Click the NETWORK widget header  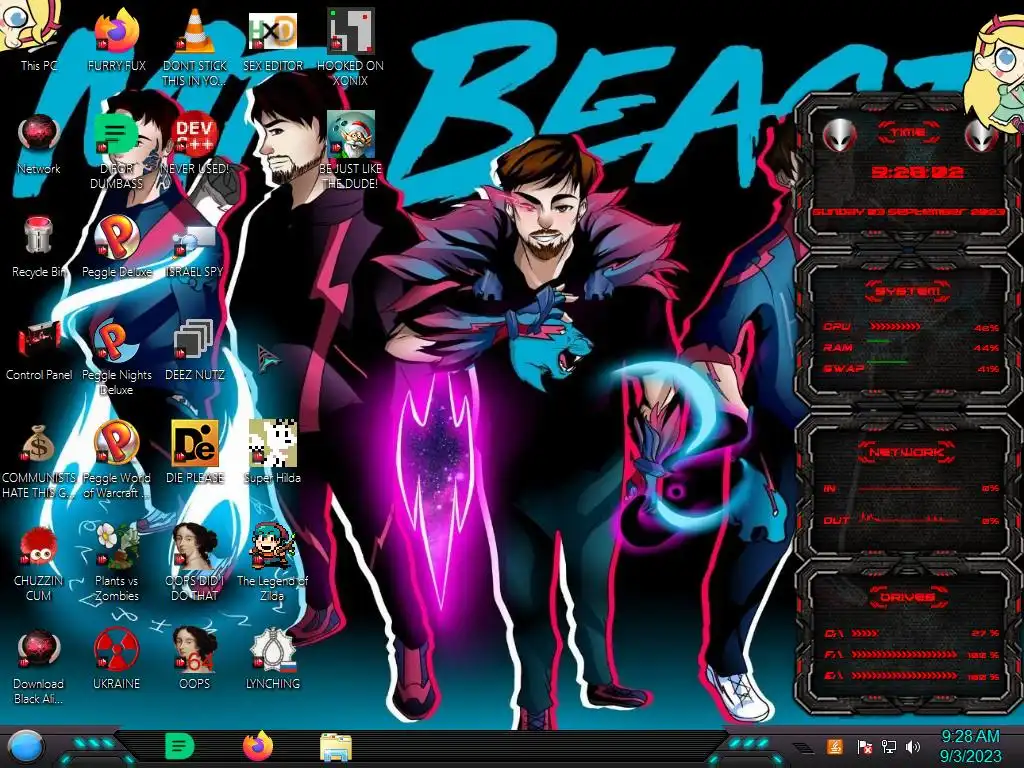click(x=906, y=451)
